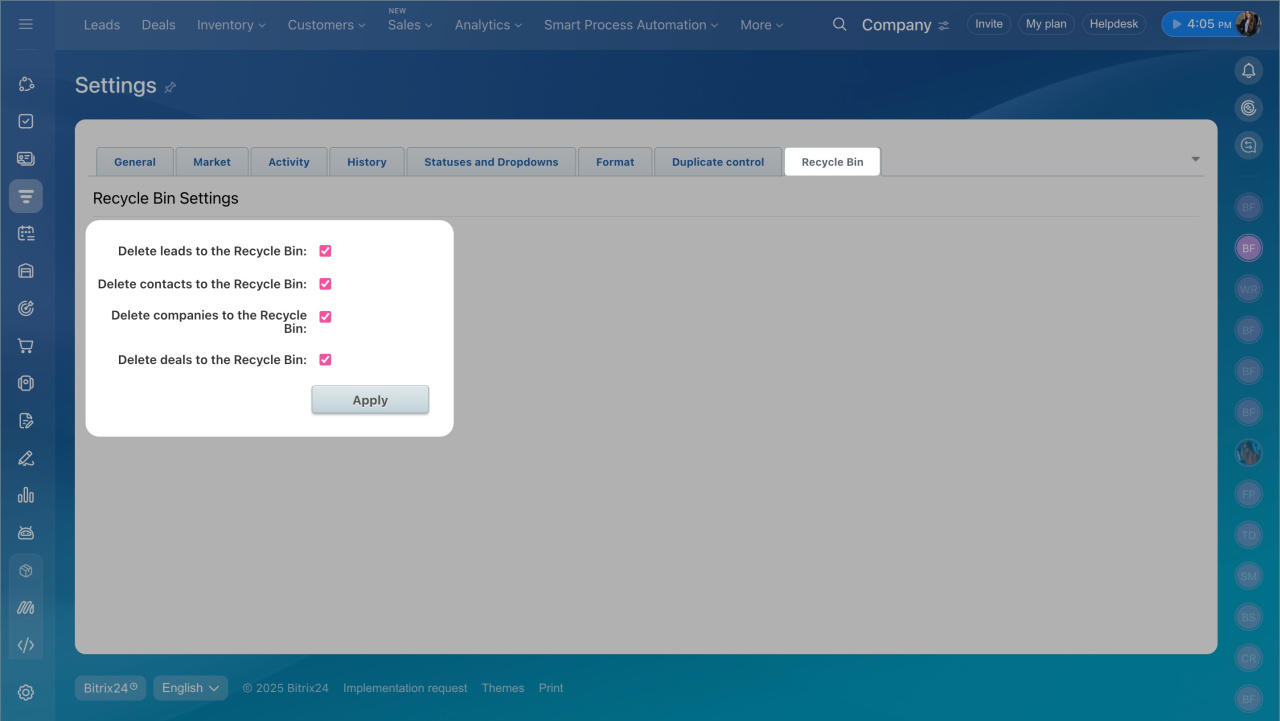Toggle Delete contacts to Recycle Bin checkbox
Viewport: 1280px width, 721px height.
(325, 284)
